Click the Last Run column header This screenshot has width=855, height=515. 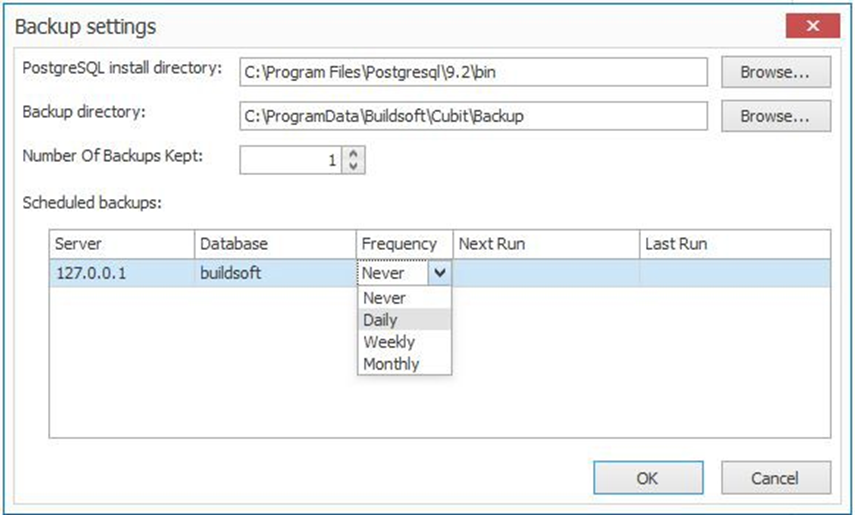735,244
